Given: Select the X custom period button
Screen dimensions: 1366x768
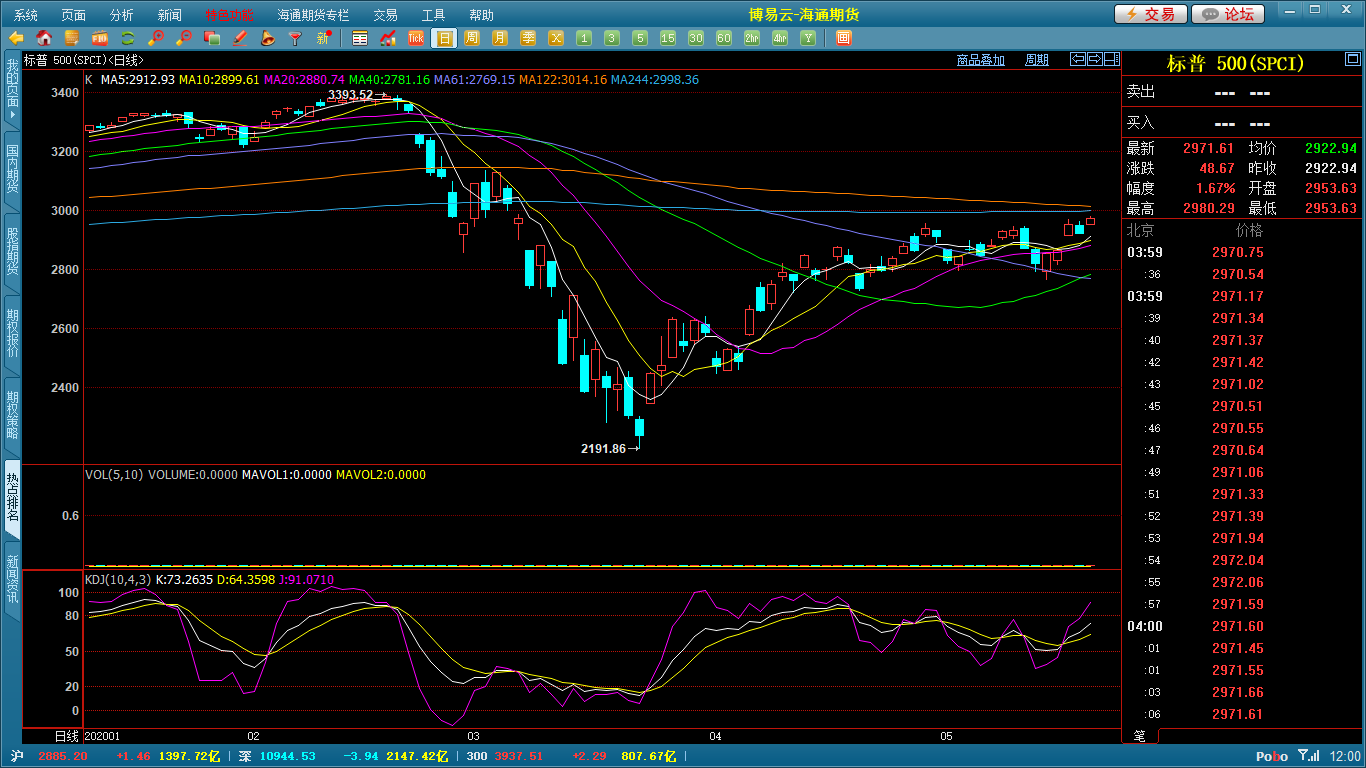Looking at the screenshot, I should 556,38.
